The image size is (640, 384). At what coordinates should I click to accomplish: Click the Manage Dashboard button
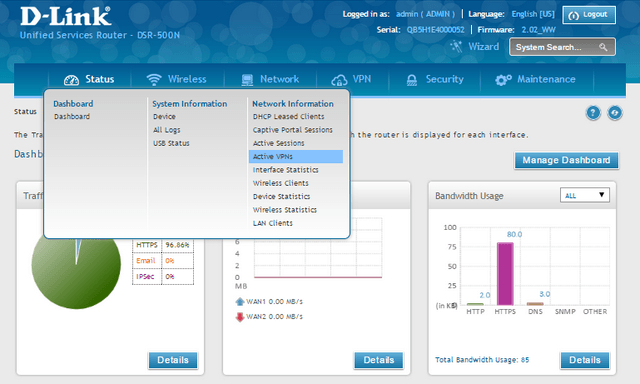[x=566, y=160]
